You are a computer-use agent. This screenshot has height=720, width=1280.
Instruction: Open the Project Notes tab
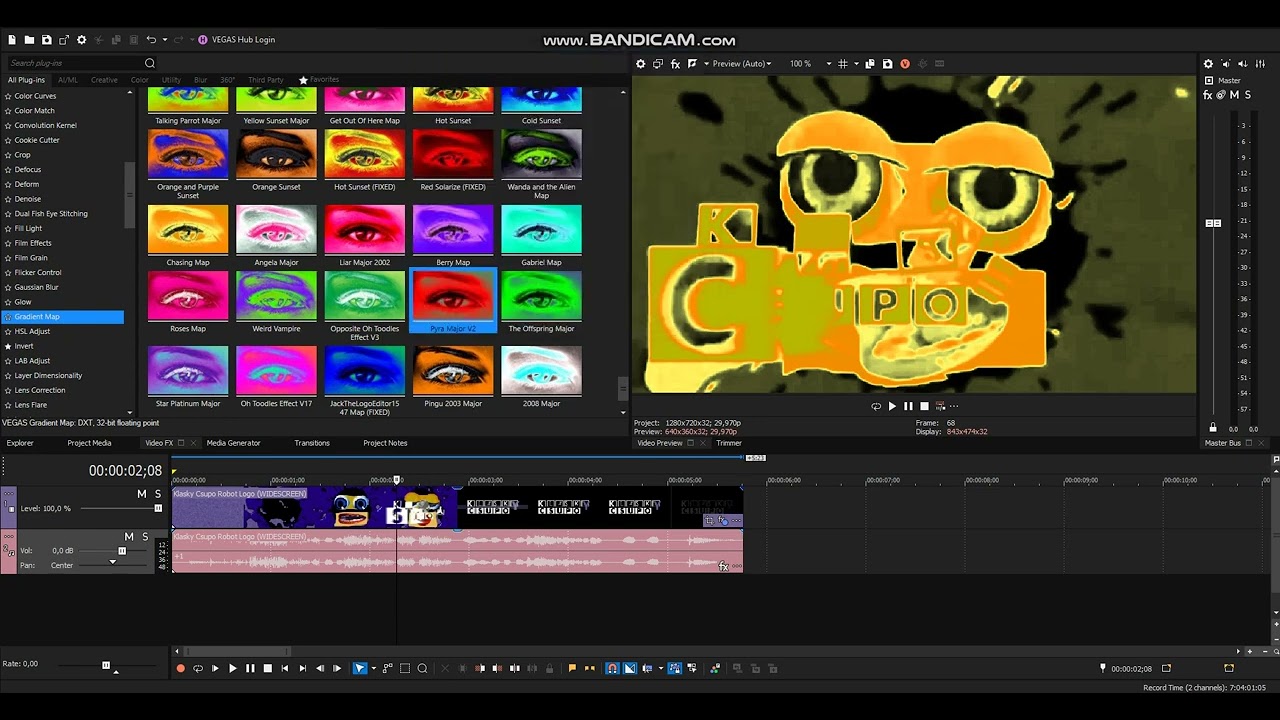pyautogui.click(x=385, y=443)
